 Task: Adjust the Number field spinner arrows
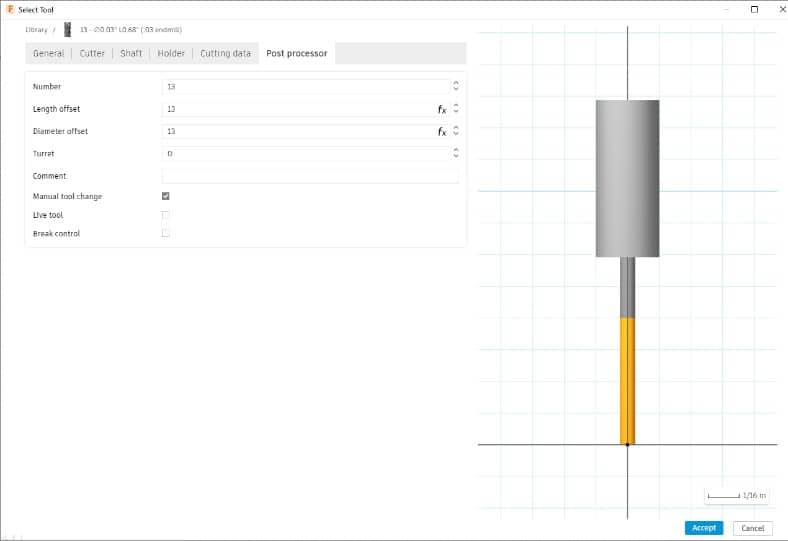coord(456,86)
